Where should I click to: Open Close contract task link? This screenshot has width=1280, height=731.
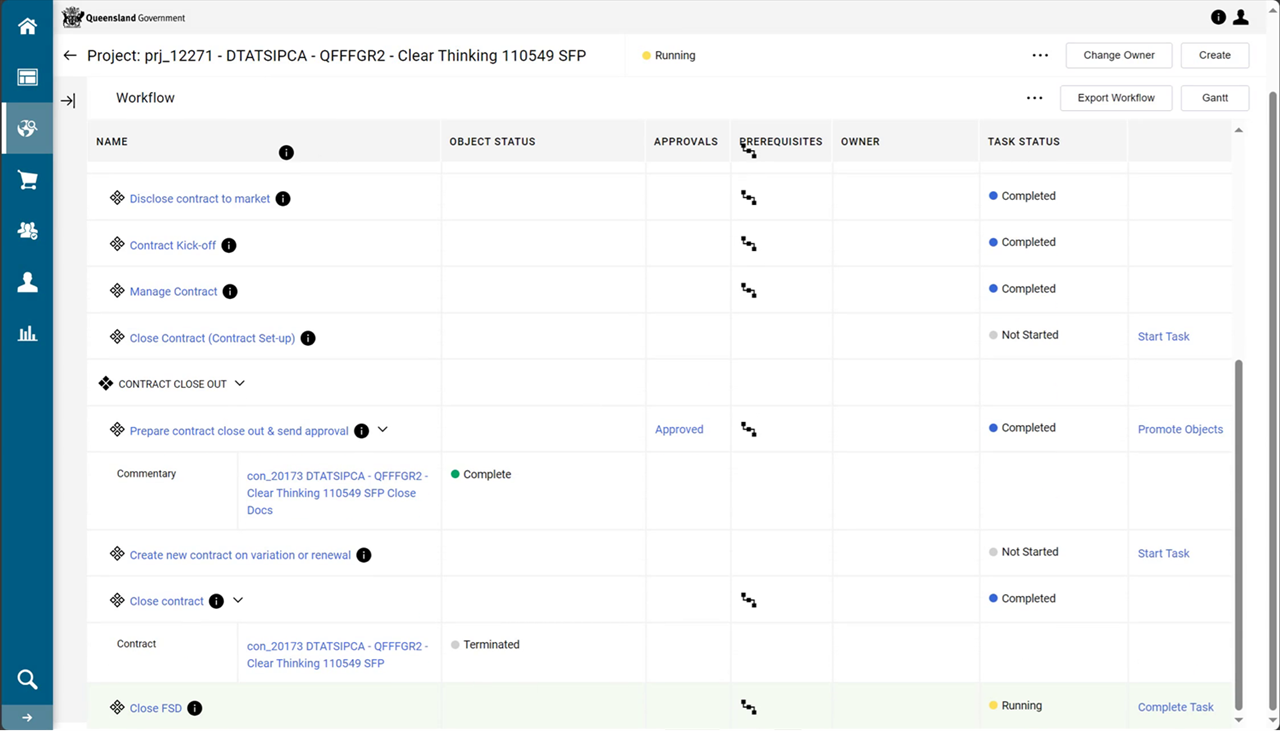pyautogui.click(x=167, y=602)
